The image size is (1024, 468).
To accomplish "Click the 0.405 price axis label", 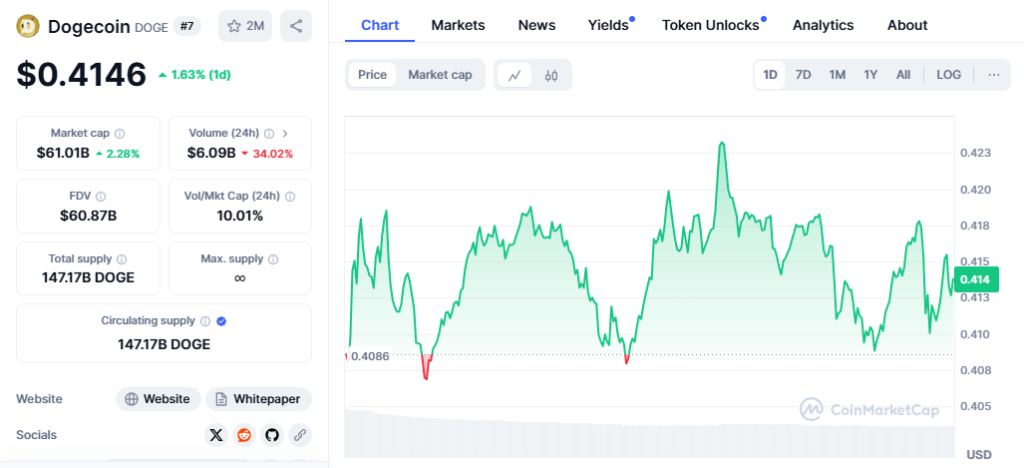I will pos(975,406).
